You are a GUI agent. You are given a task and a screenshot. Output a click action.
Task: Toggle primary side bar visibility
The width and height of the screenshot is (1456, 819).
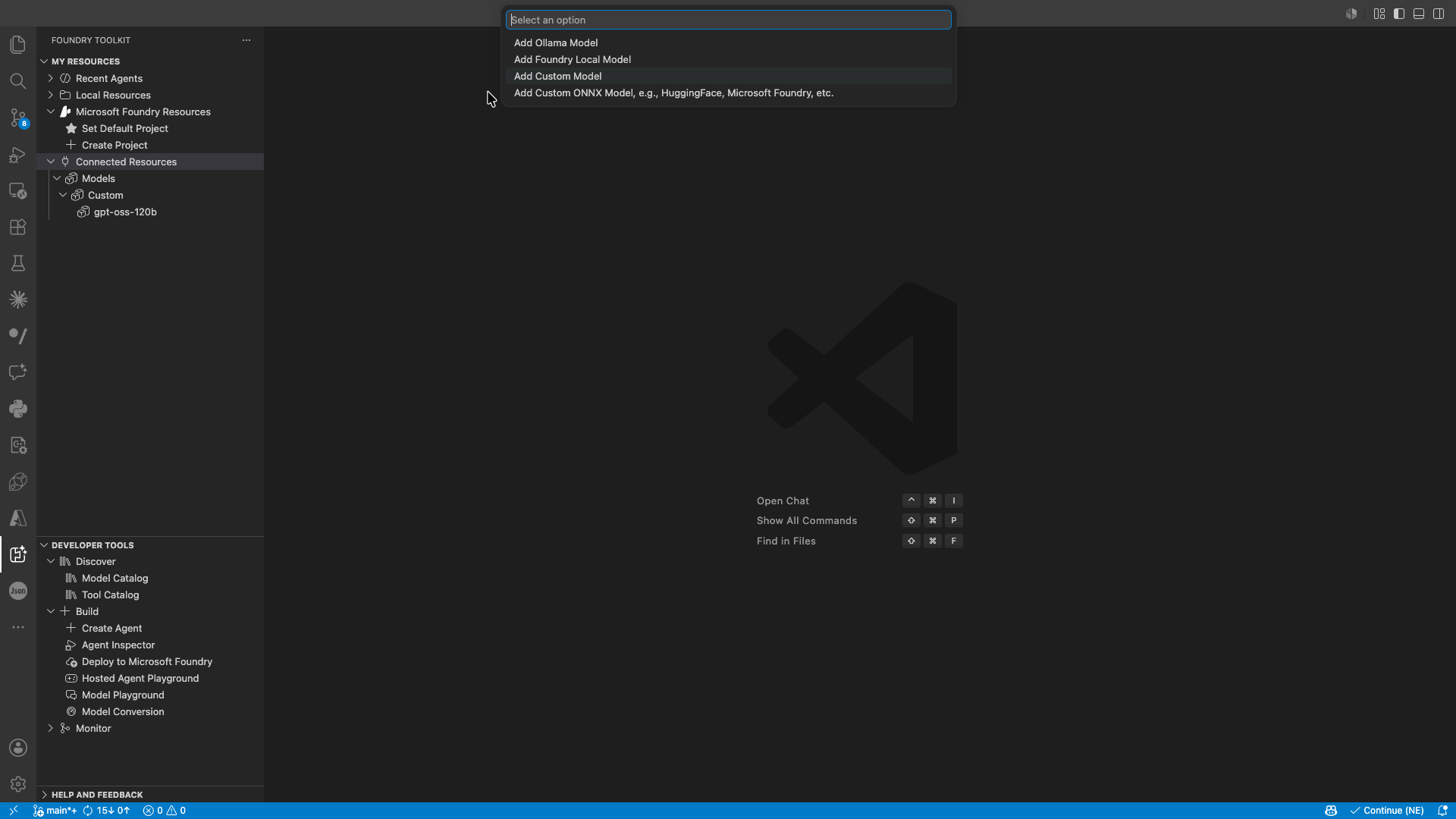(1399, 14)
